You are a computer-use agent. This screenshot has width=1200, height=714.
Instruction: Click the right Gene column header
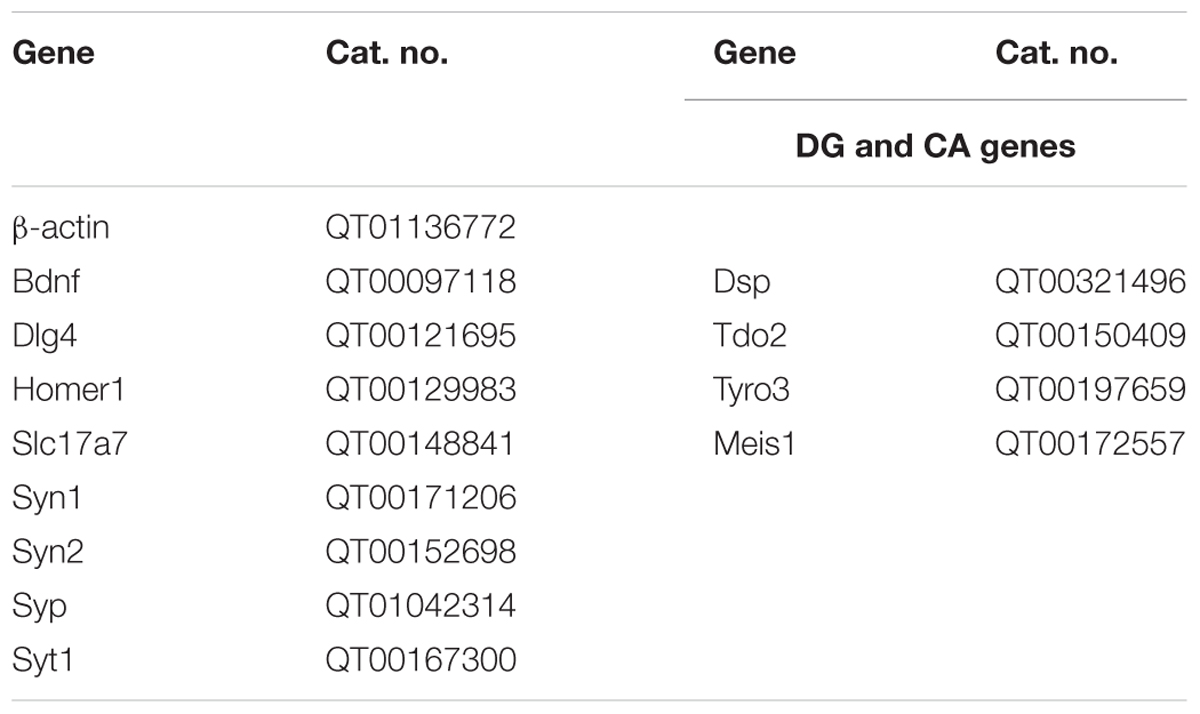click(754, 53)
